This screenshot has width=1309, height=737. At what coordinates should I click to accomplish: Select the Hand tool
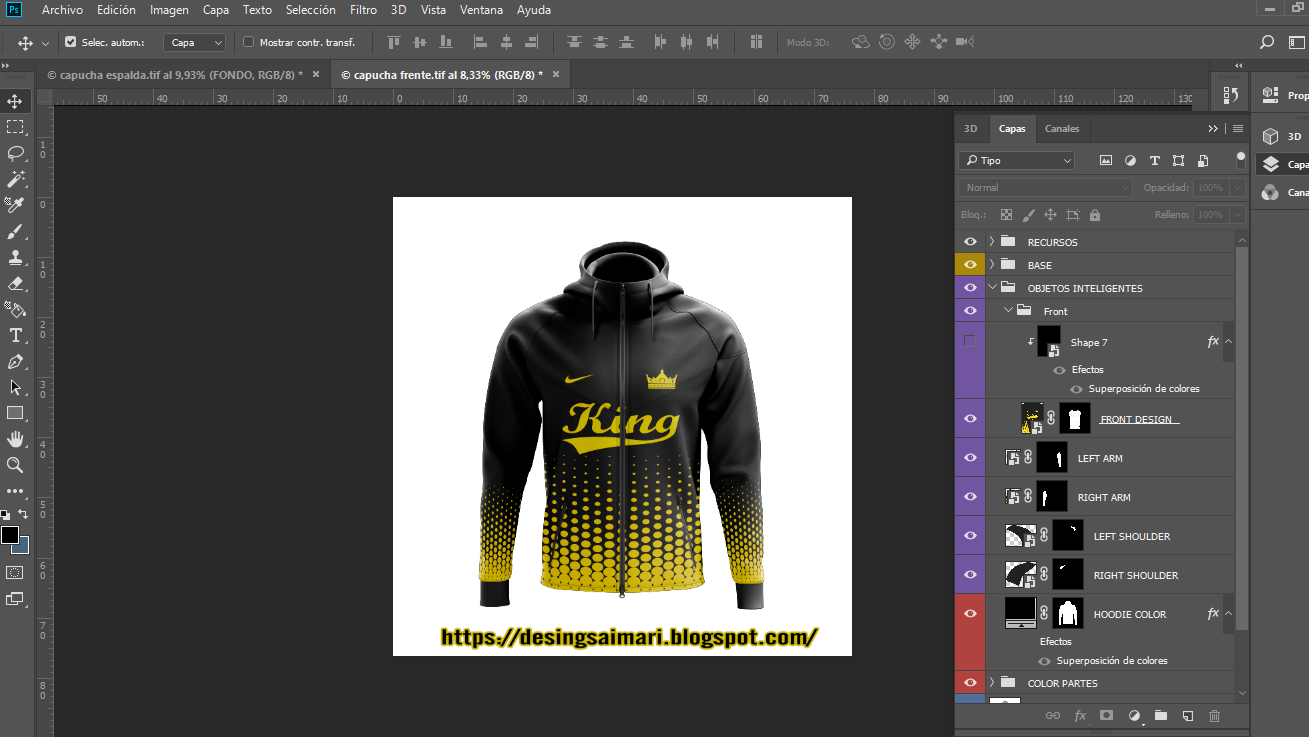(x=15, y=439)
